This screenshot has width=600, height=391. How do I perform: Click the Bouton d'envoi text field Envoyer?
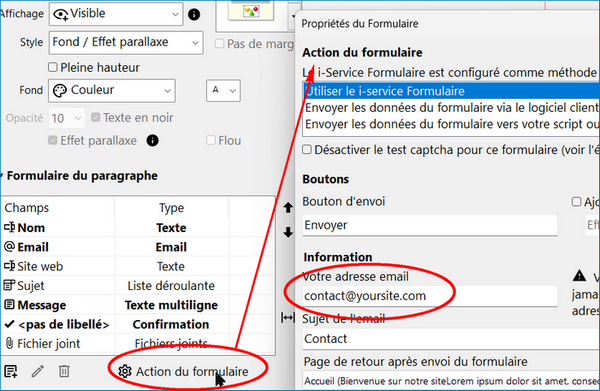click(x=430, y=225)
